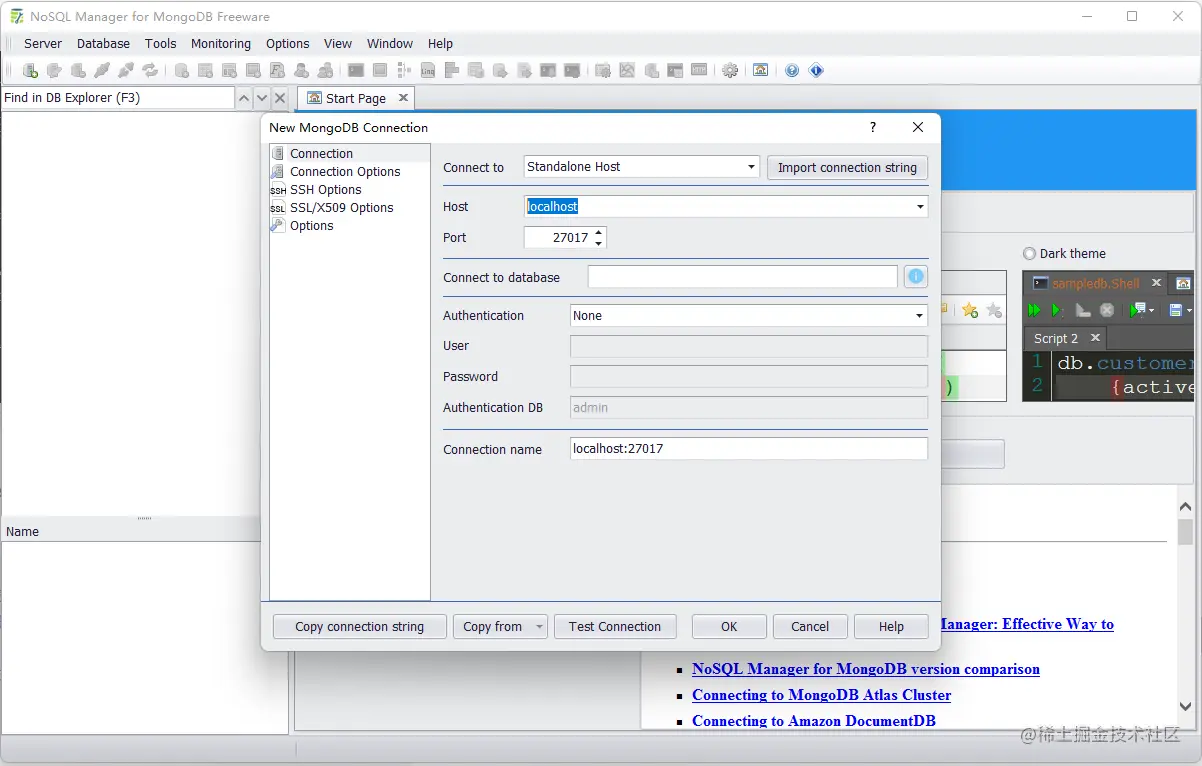The height and width of the screenshot is (766, 1202).
Task: Open the Server menu
Action: (x=43, y=44)
